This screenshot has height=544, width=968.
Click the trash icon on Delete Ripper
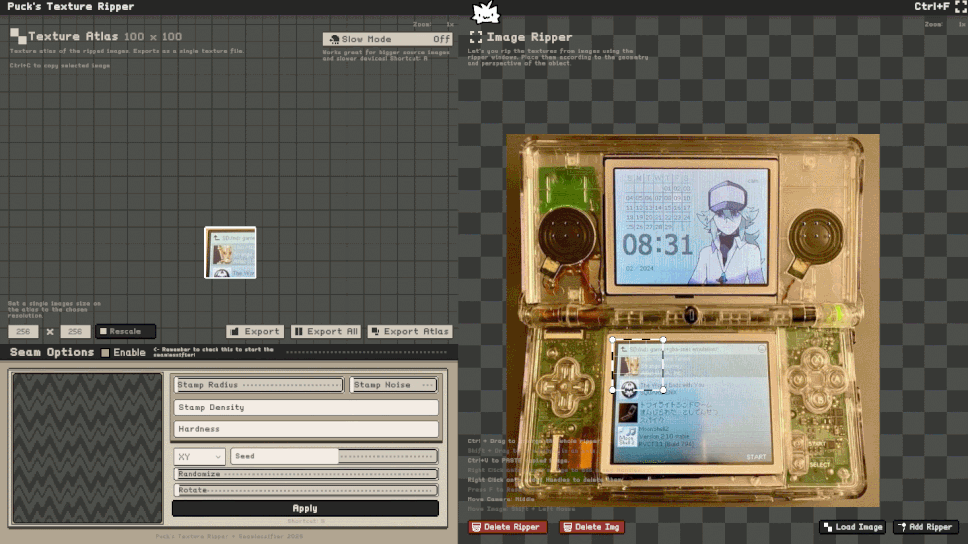[x=476, y=527]
